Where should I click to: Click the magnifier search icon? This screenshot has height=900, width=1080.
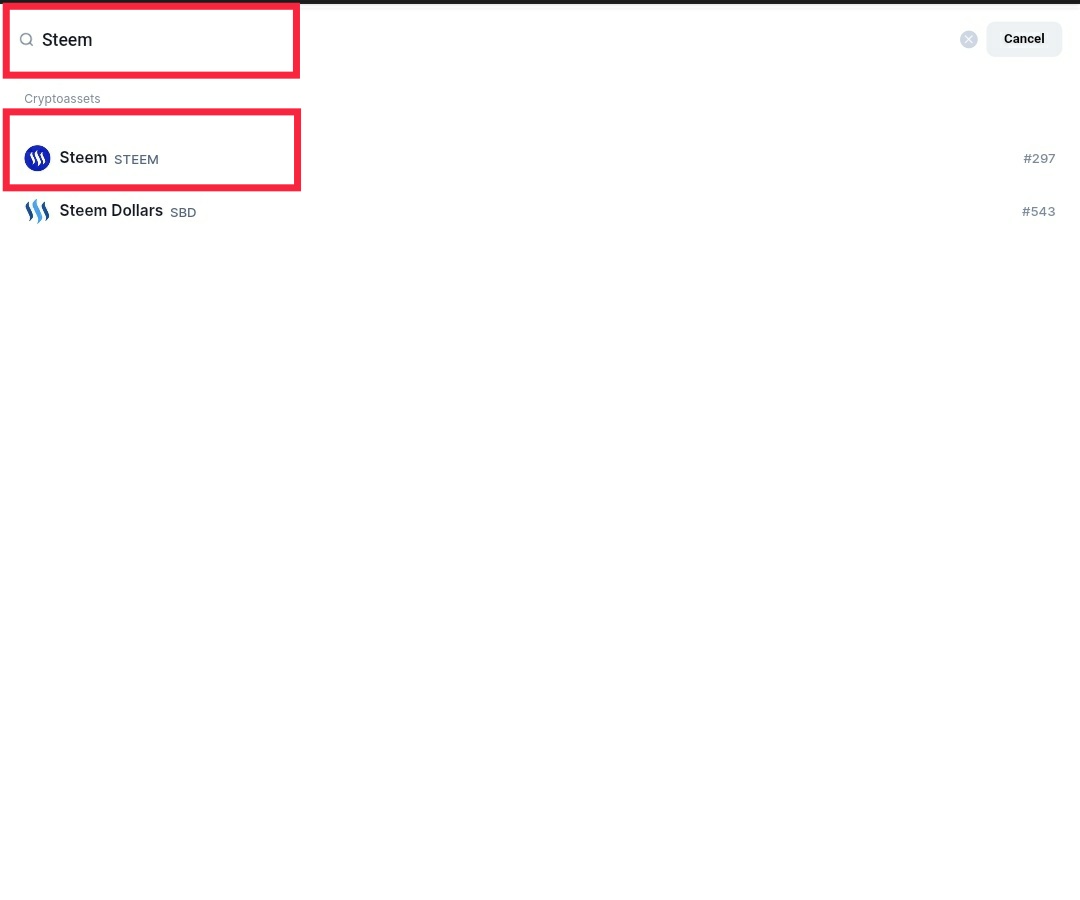tap(26, 39)
